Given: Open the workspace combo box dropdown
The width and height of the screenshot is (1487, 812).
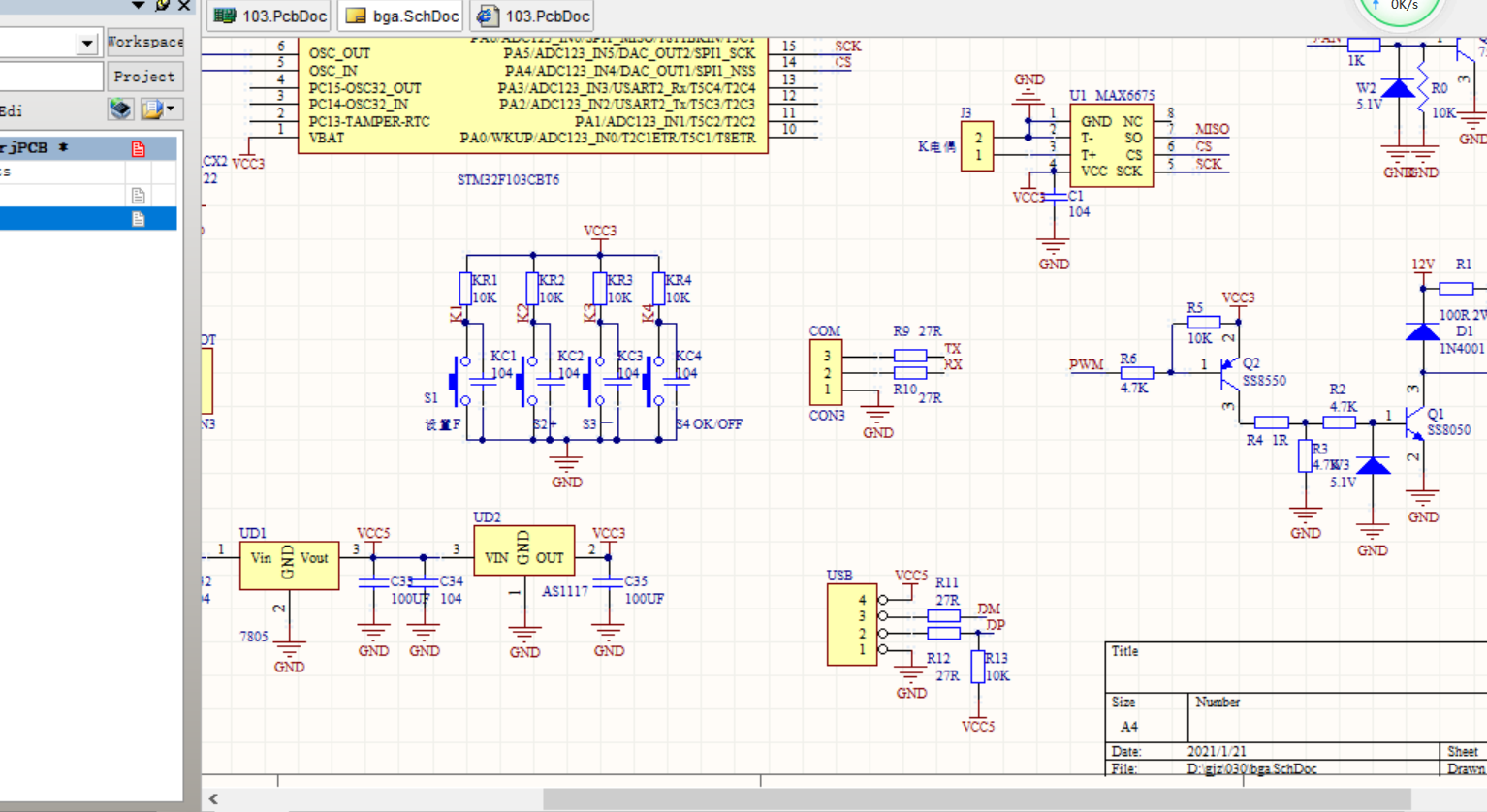Looking at the screenshot, I should pyautogui.click(x=87, y=44).
